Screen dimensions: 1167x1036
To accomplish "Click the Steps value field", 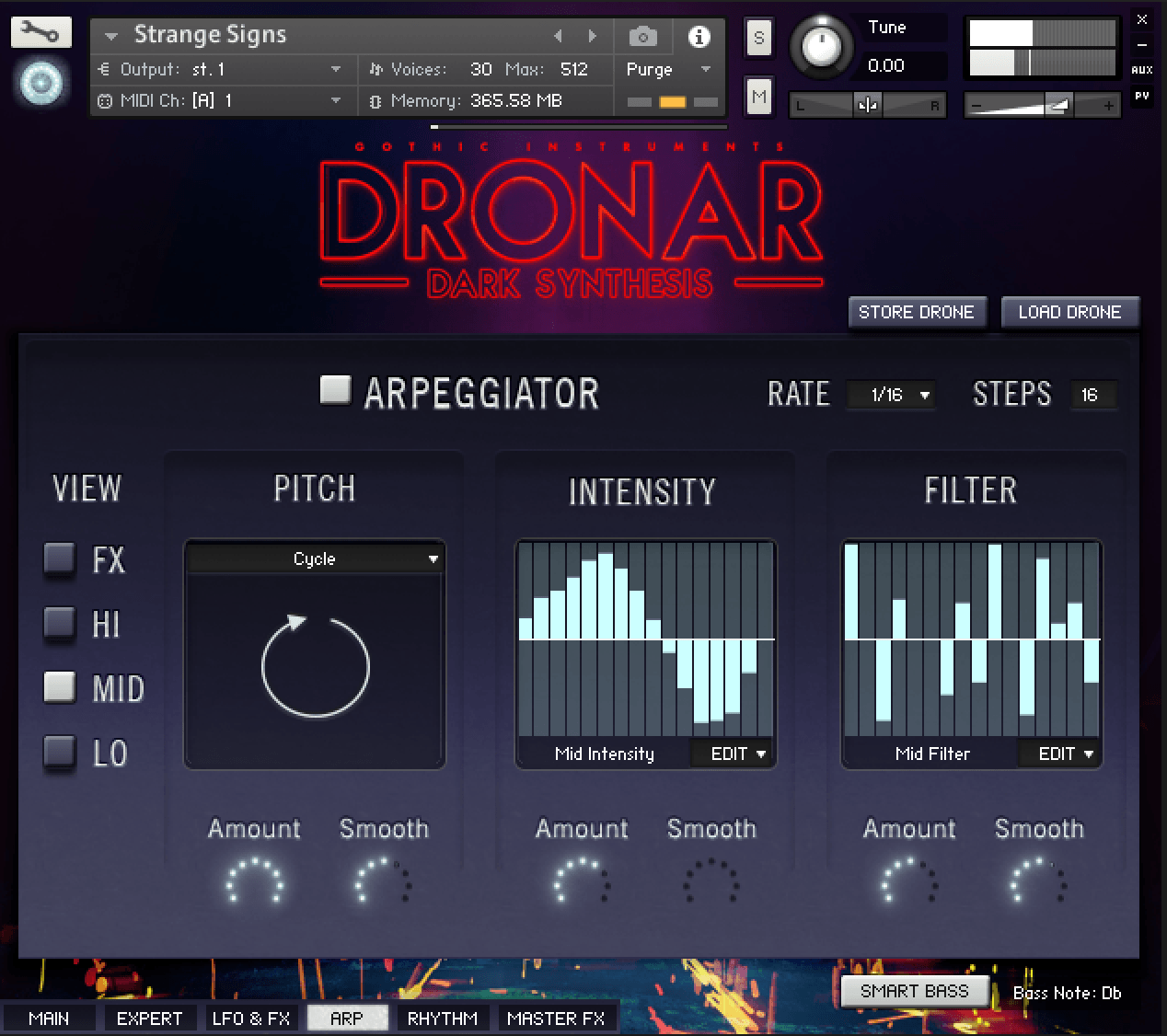I will click(x=1091, y=395).
